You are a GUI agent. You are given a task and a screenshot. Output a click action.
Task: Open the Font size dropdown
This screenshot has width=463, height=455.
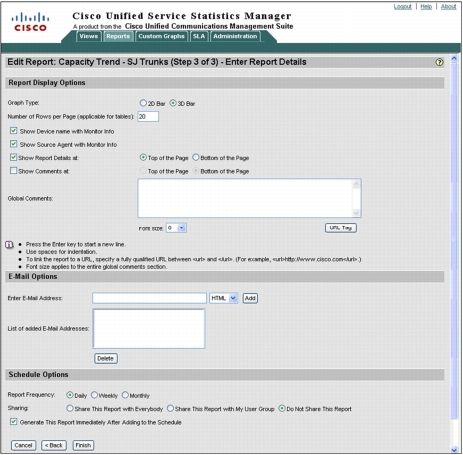pyautogui.click(x=176, y=228)
